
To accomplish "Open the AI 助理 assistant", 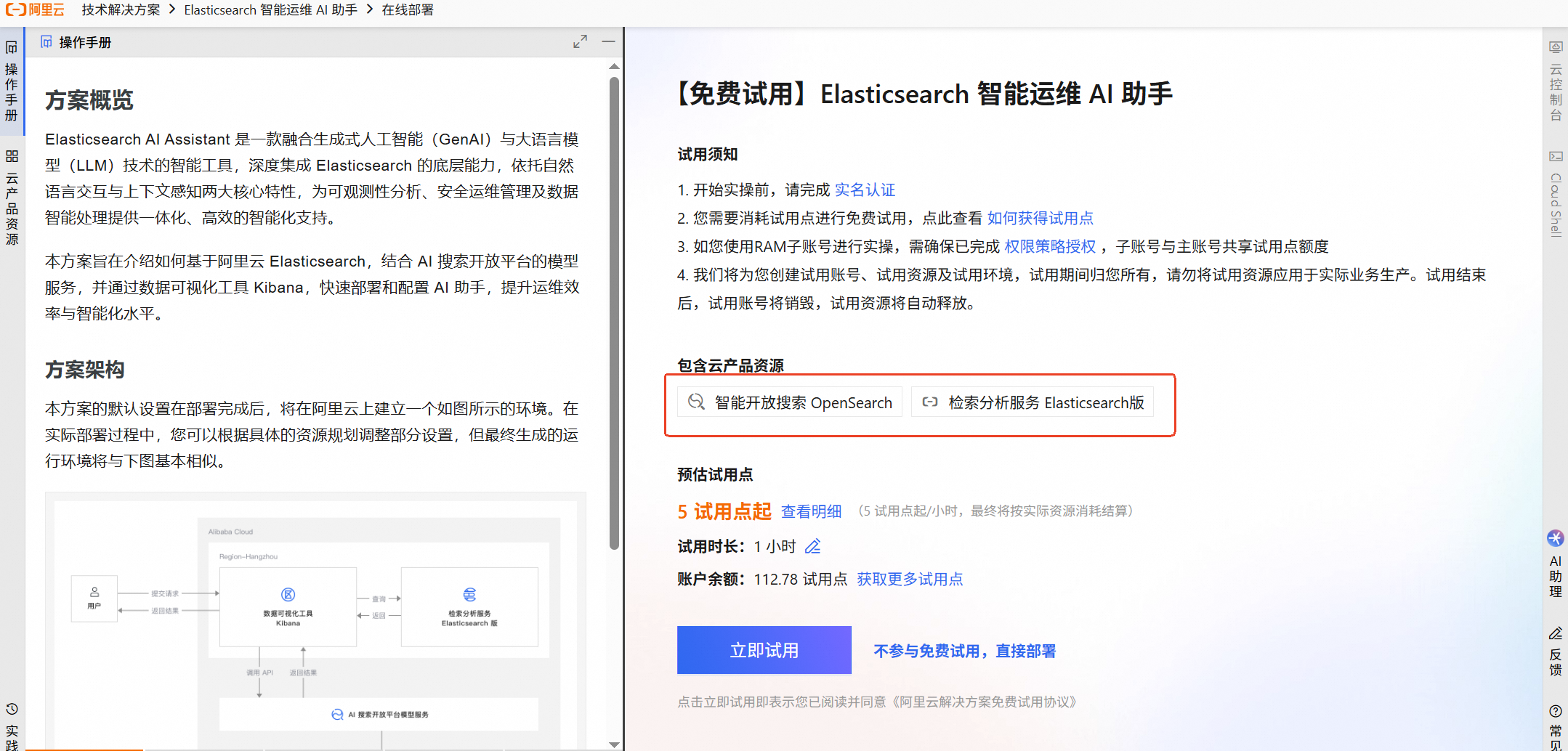I will (1556, 564).
